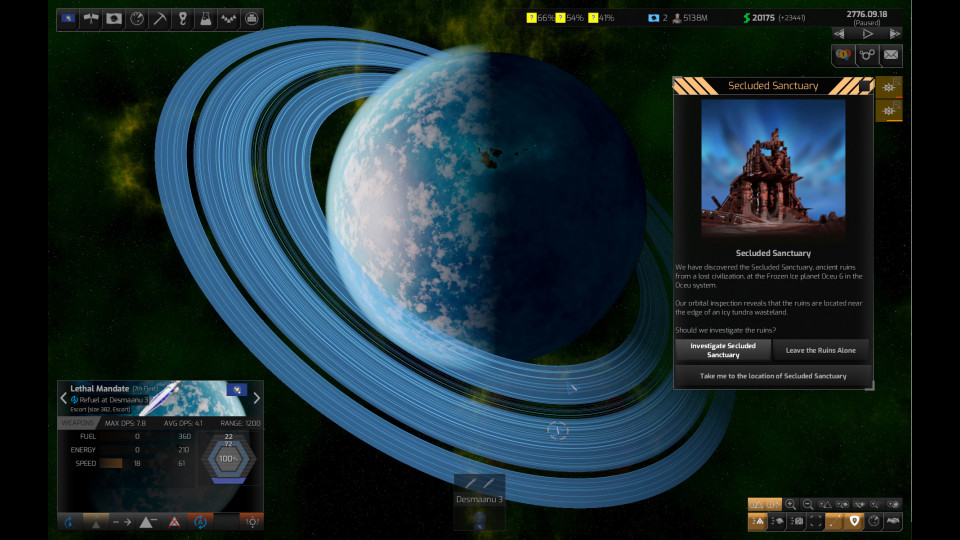This screenshot has height=540, width=960.
Task: Click the zoom out magnifier icon
Action: click(808, 504)
